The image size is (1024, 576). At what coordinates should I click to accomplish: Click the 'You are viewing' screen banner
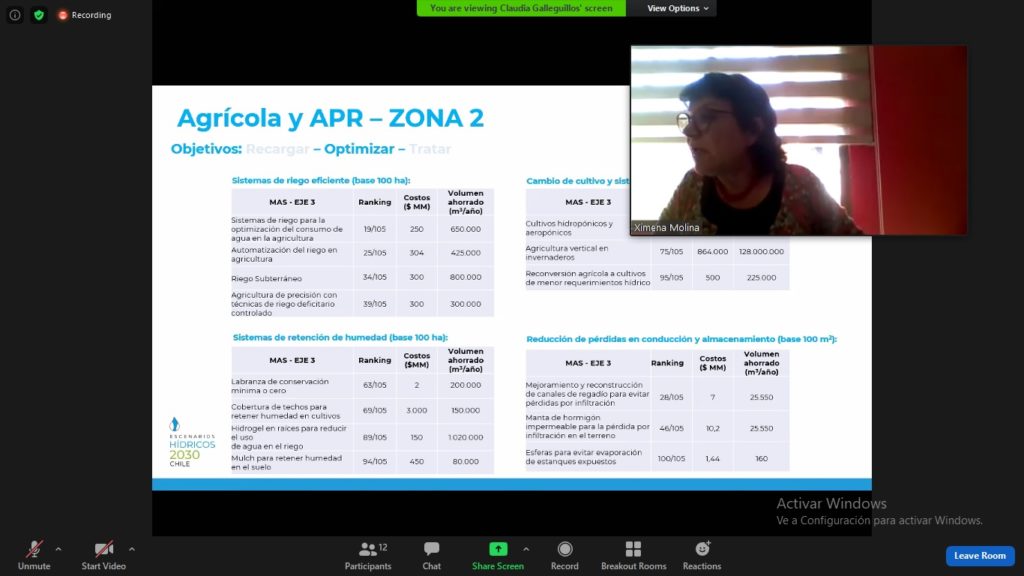click(x=521, y=8)
